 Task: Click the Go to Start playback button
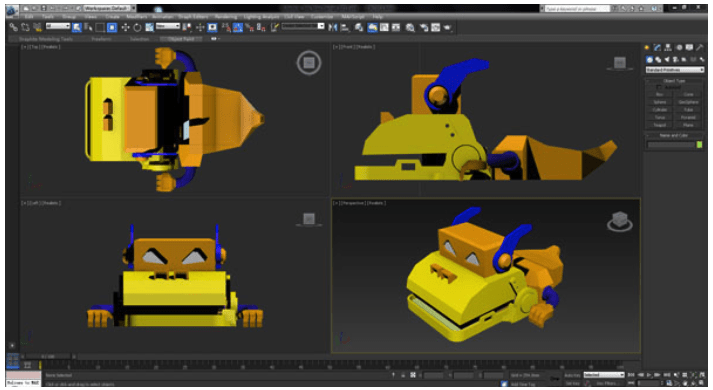[x=631, y=375]
